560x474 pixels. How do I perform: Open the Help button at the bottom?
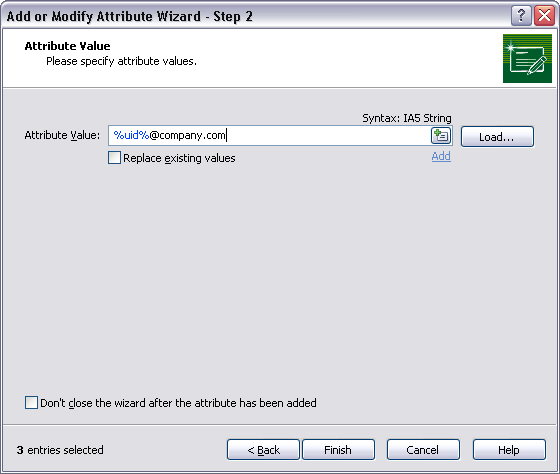(x=509, y=449)
